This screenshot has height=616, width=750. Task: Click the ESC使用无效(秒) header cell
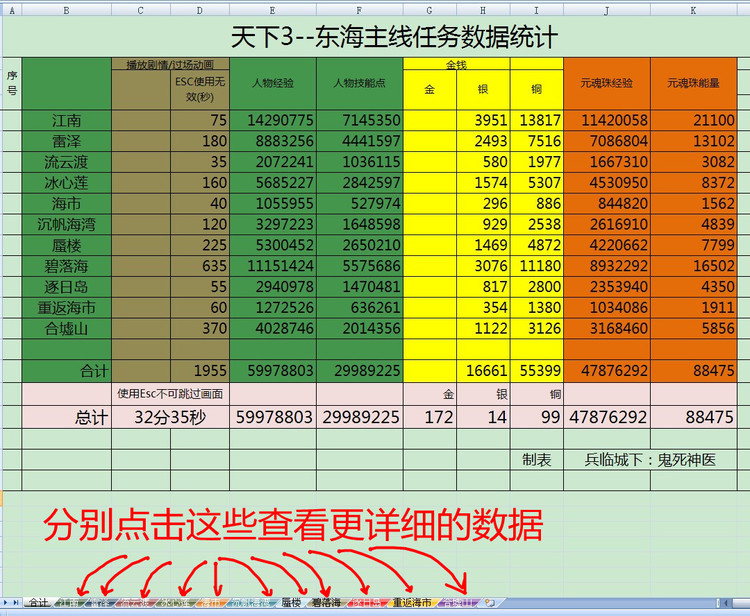click(x=200, y=89)
